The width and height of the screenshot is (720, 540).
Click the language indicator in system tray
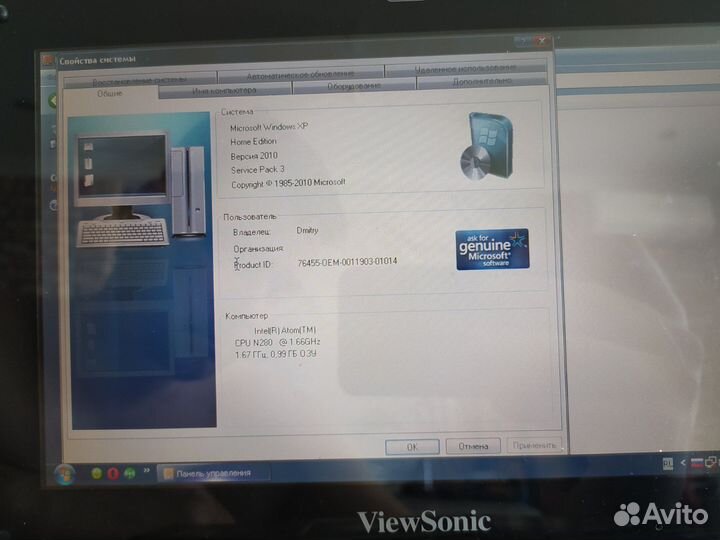pos(667,463)
